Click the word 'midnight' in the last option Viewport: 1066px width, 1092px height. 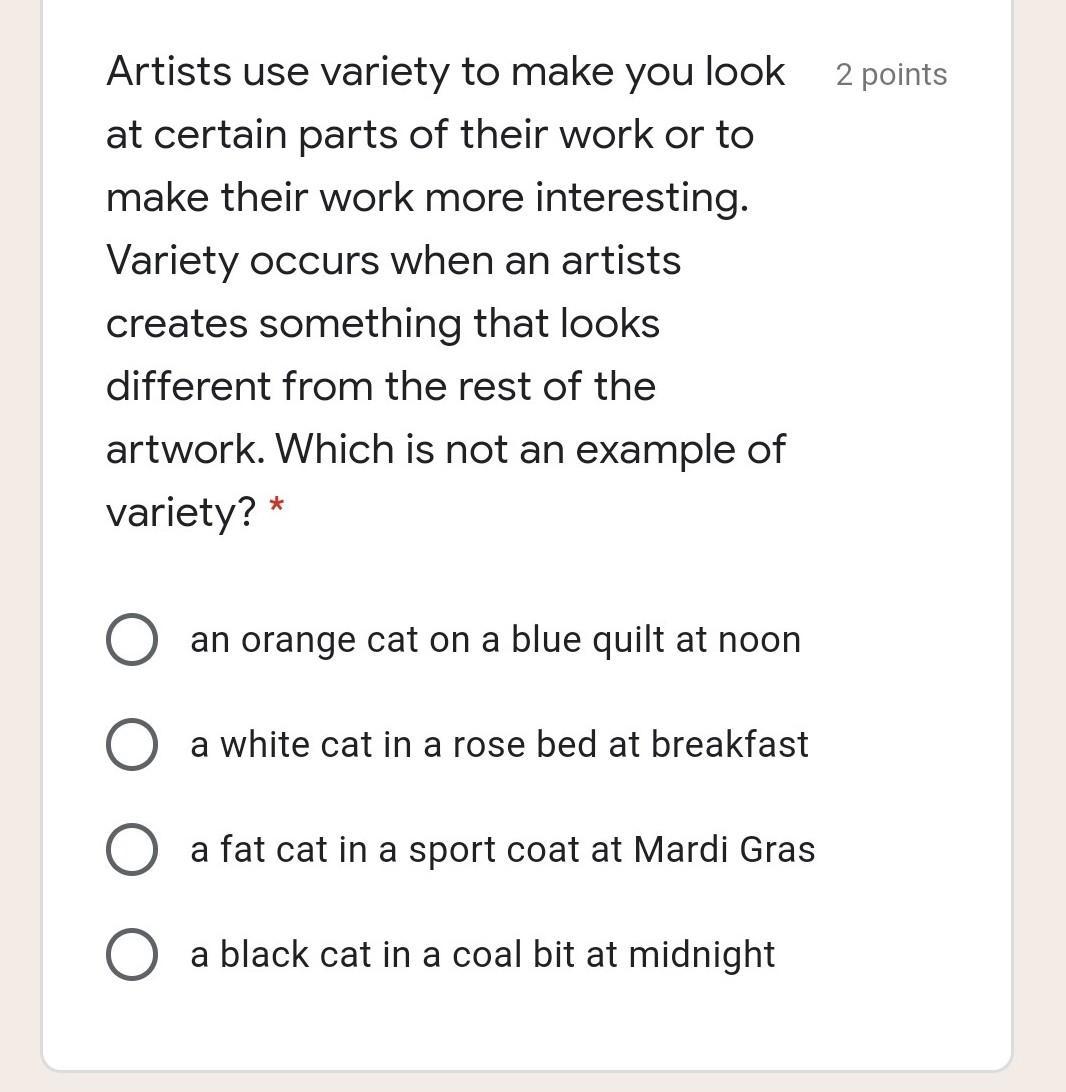701,955
